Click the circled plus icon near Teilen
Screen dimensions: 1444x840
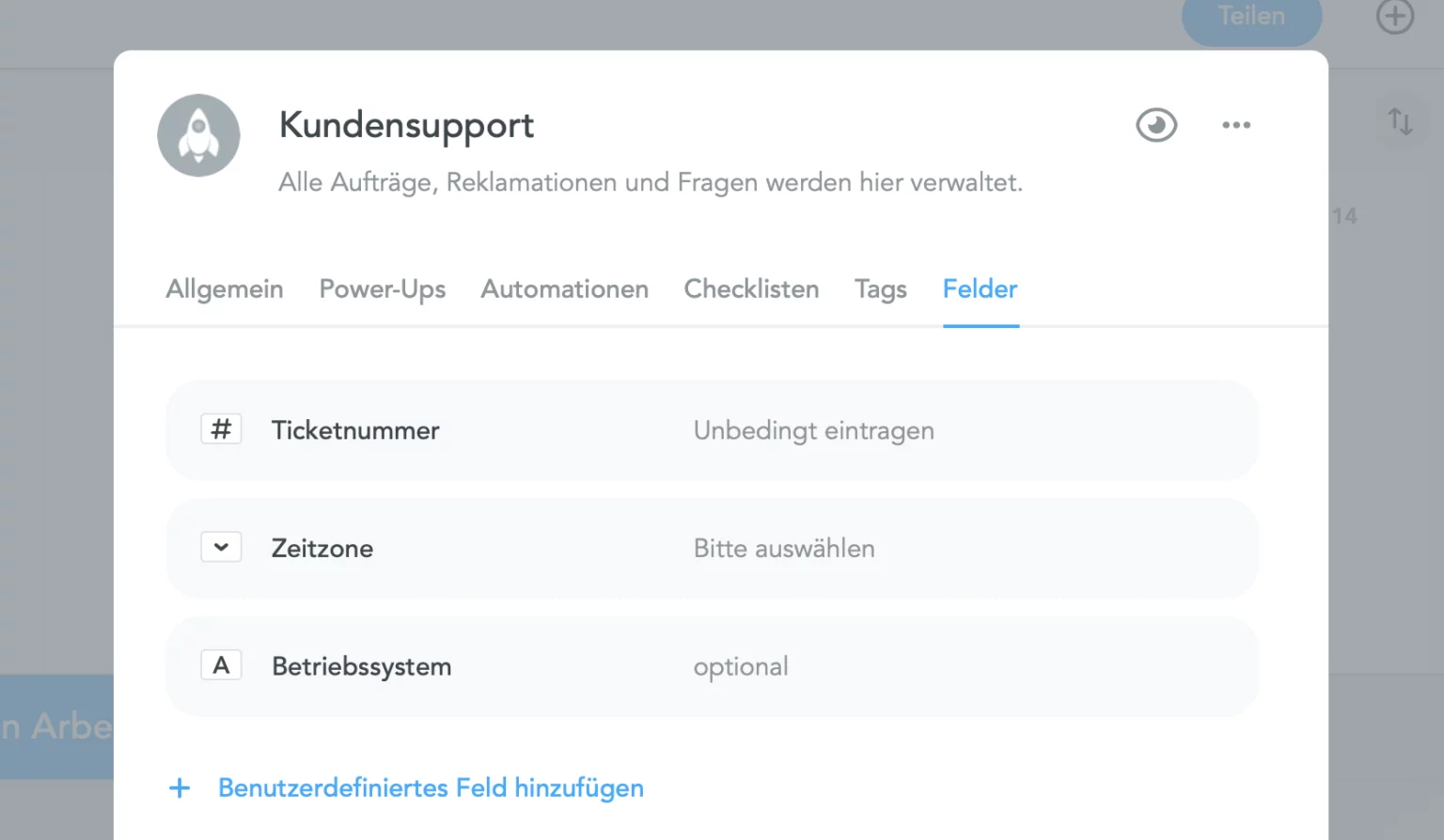click(1395, 16)
